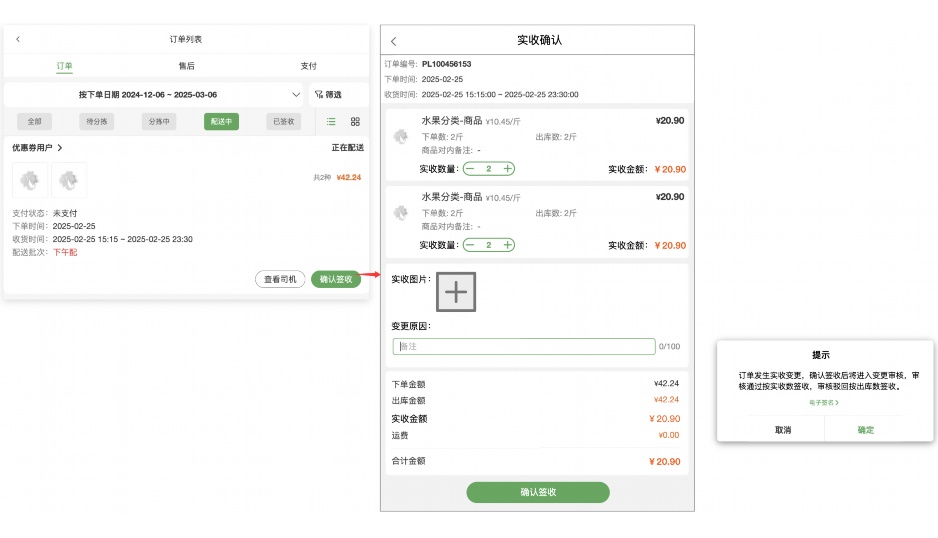
Task: Select the 待分拣 status filter
Action: pos(97,121)
